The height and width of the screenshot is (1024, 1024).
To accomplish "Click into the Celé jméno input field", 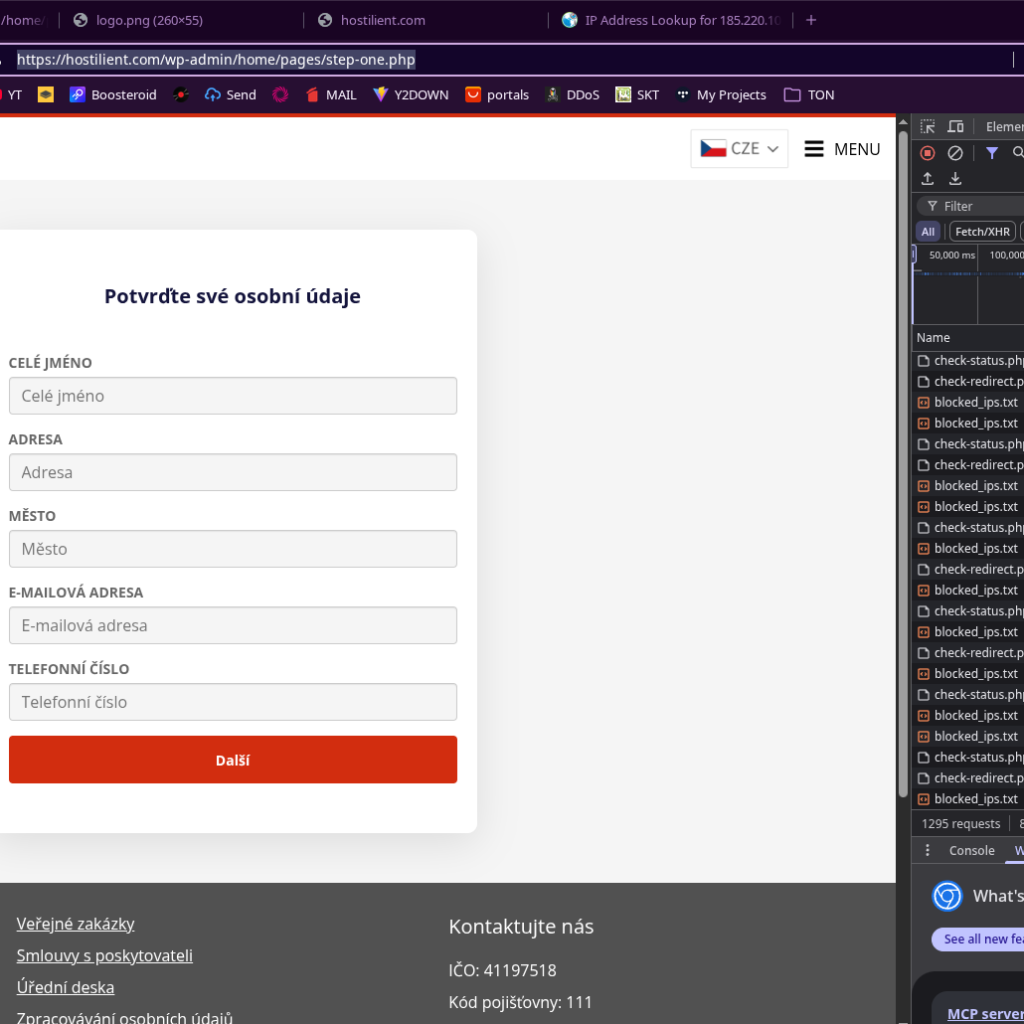I will pos(232,396).
